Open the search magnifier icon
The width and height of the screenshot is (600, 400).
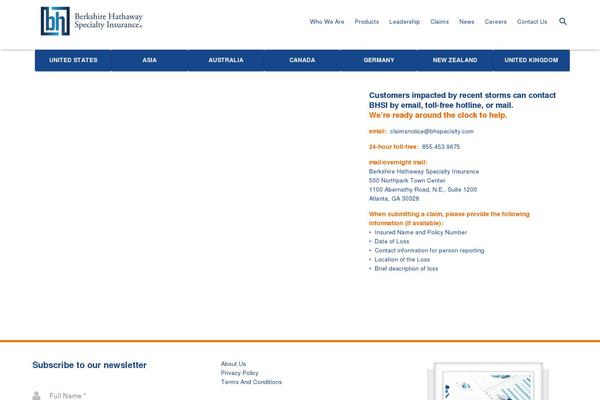click(563, 21)
